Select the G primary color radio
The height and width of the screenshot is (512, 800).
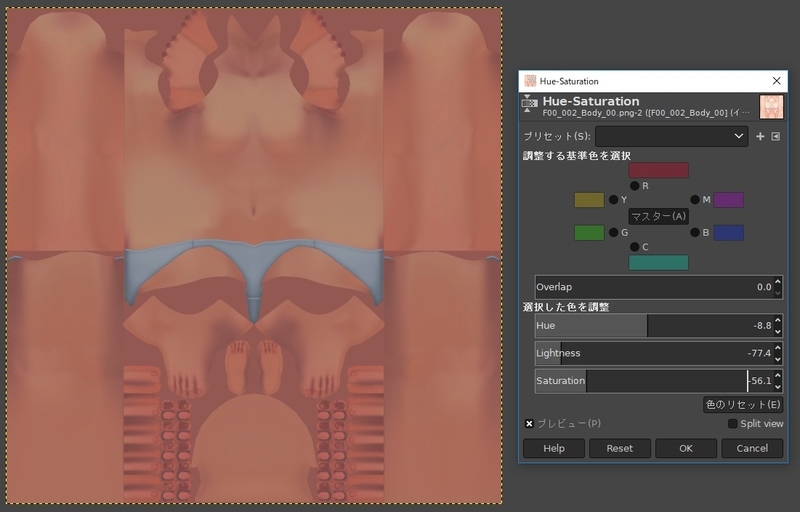(x=613, y=233)
